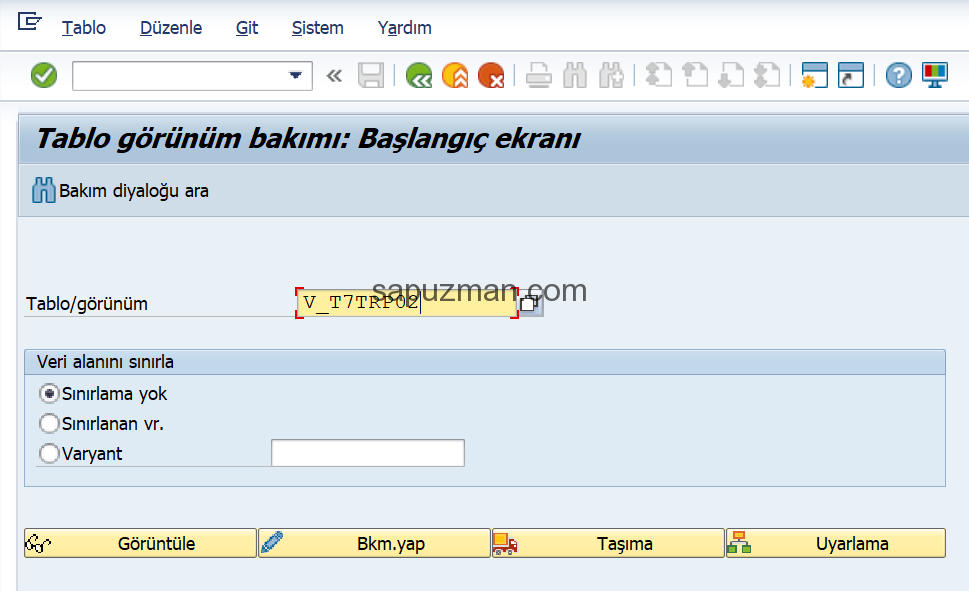The height and width of the screenshot is (591, 969).
Task: Click the Create New Session icon
Action: [x=815, y=75]
